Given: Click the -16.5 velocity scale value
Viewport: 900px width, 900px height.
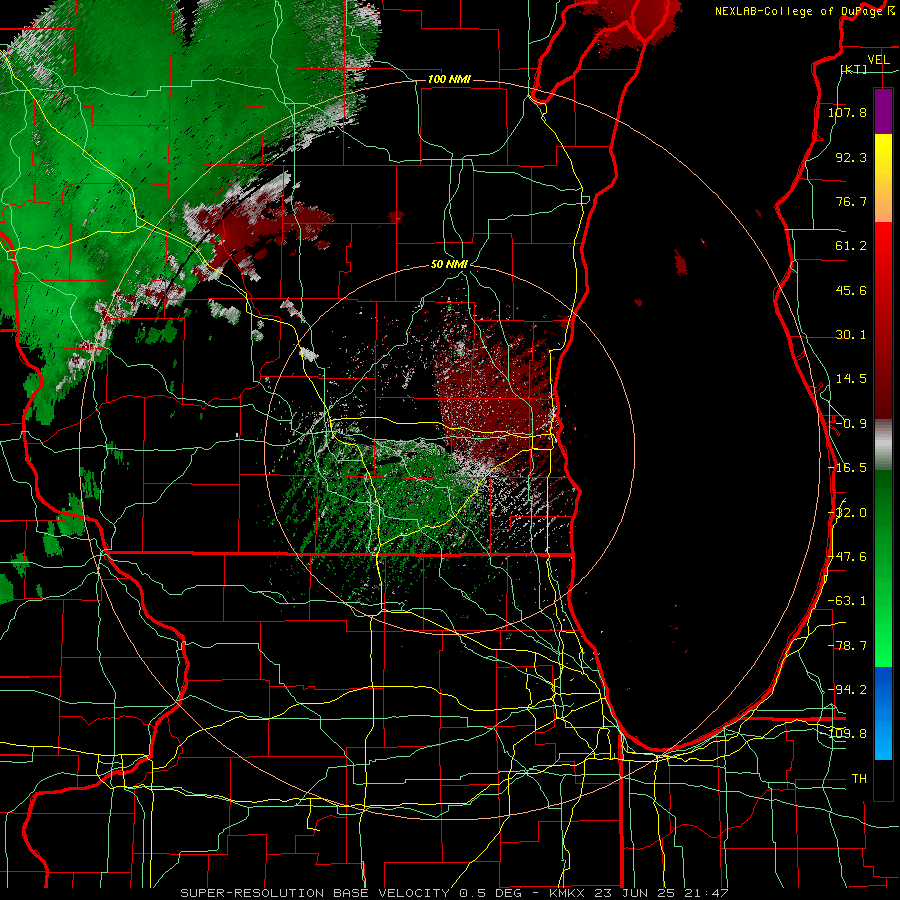Looking at the screenshot, I should tap(847, 468).
